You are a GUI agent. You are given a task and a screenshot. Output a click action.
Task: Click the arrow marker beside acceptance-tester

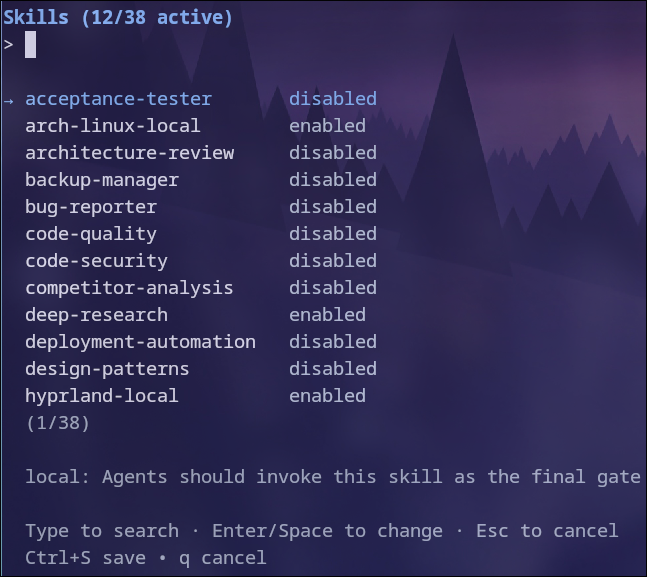coord(9,100)
